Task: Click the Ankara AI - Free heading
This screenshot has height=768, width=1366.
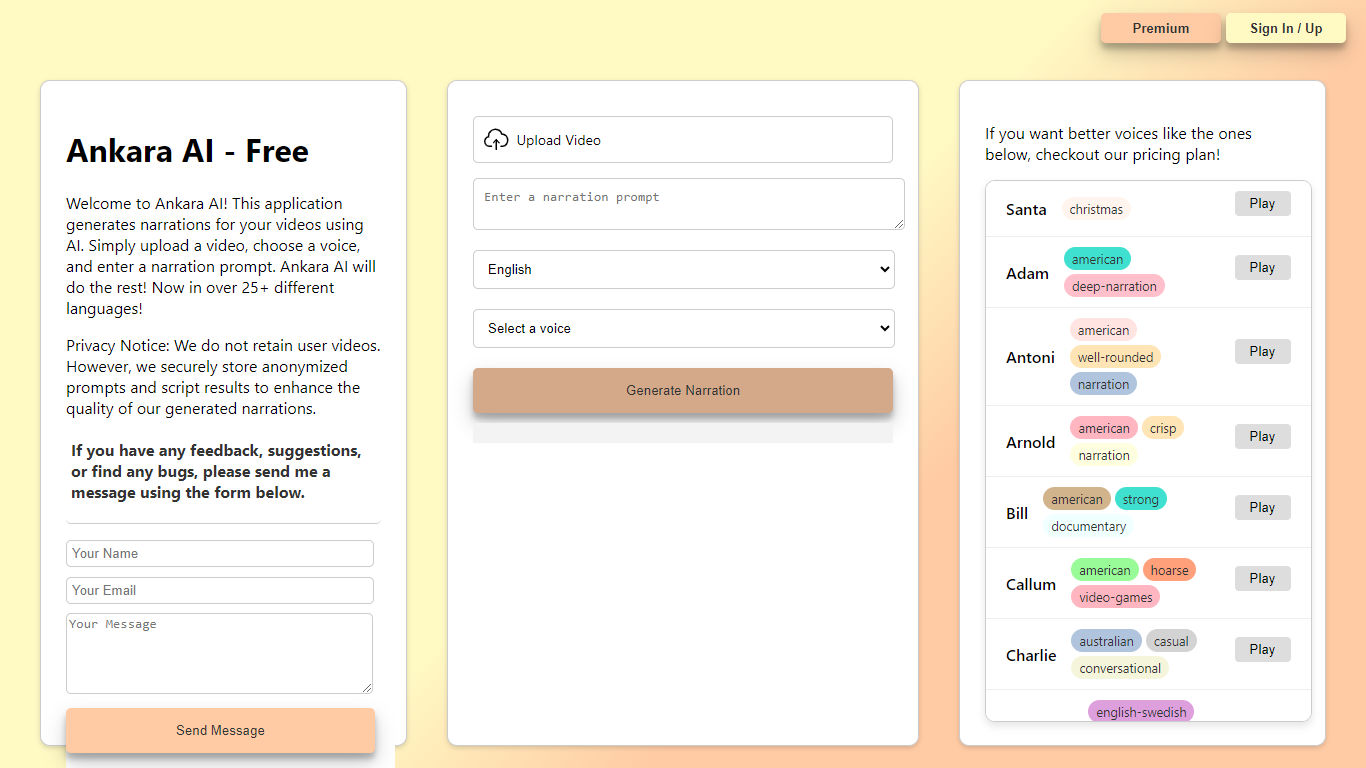Action: 187,151
